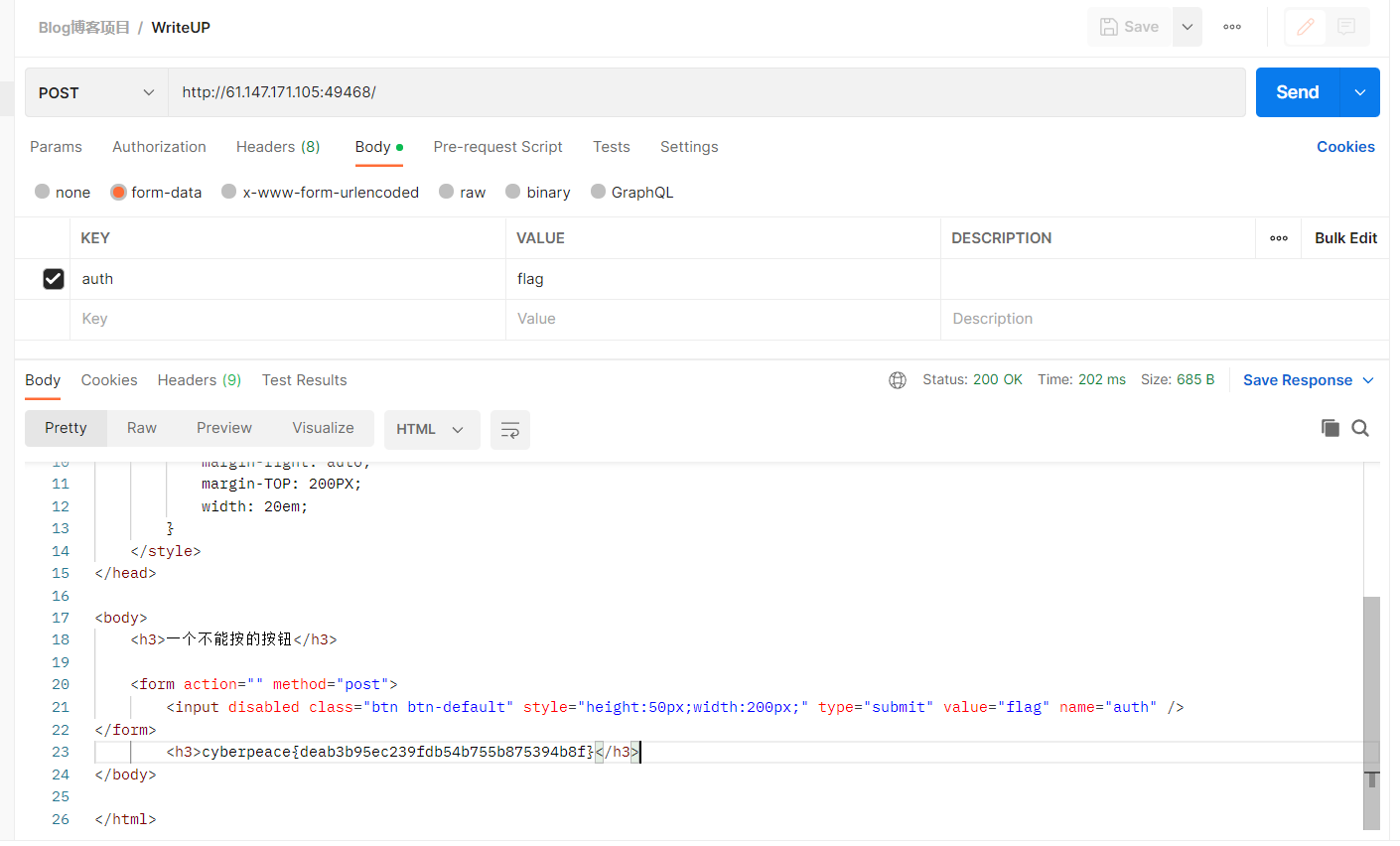Open the comments panel icon

tap(1346, 27)
